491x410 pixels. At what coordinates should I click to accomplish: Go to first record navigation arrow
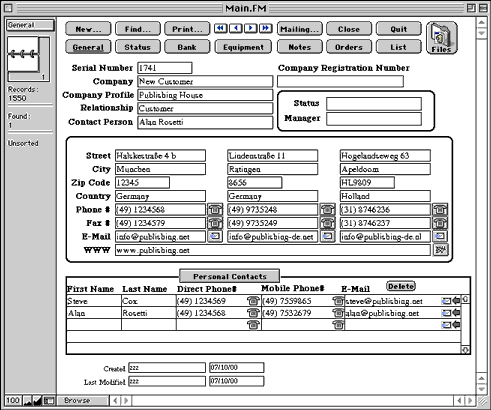tap(221, 29)
